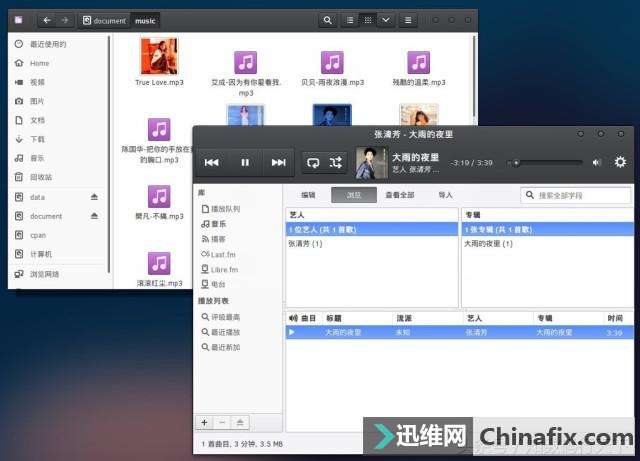Toggle shuffle playback
This screenshot has height=461, width=640.
(x=336, y=162)
